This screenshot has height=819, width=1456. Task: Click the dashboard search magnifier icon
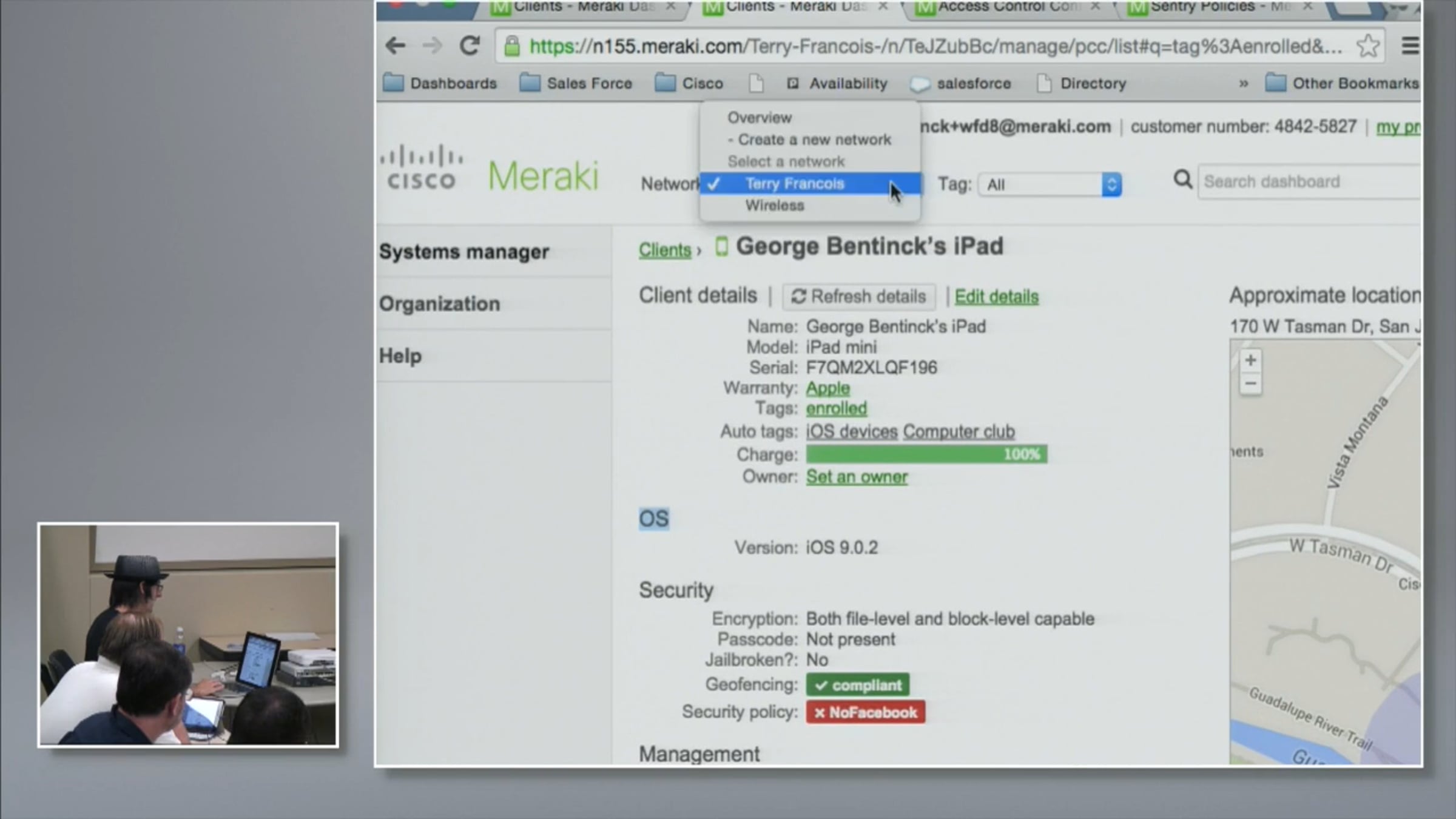click(x=1182, y=180)
